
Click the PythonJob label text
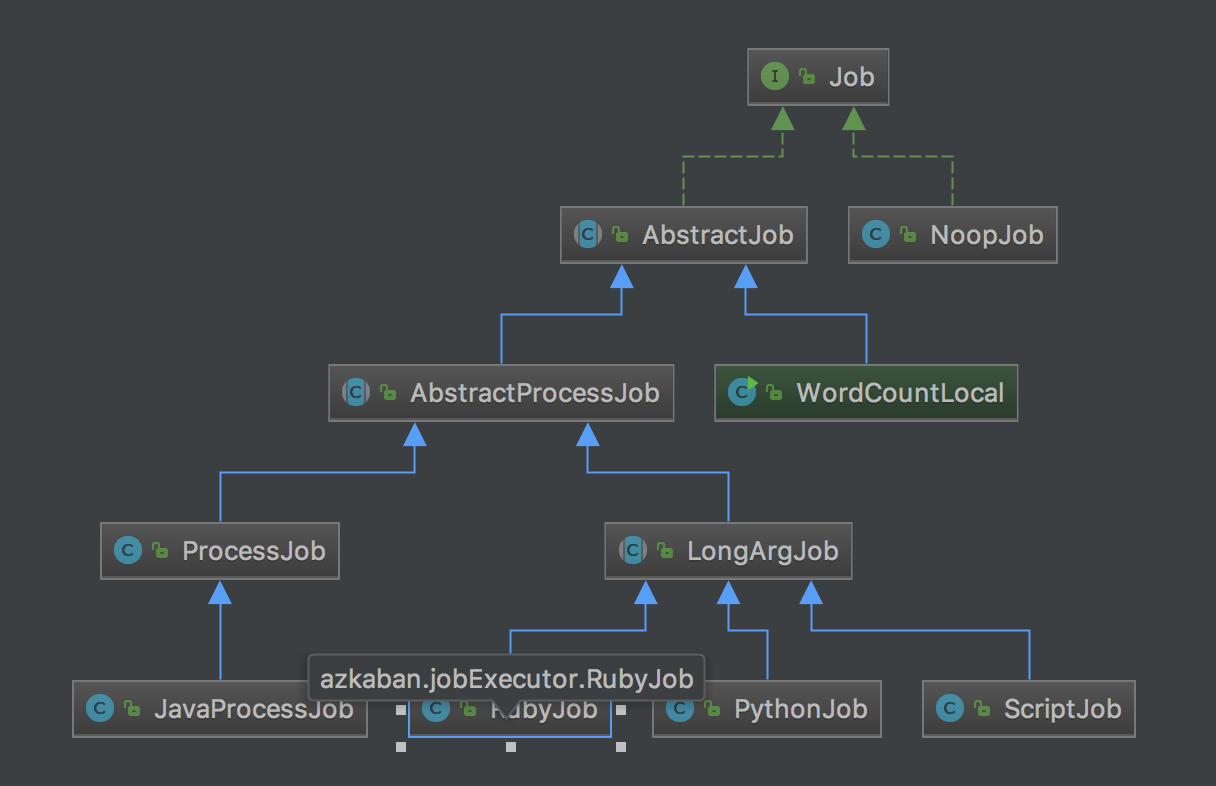click(801, 709)
